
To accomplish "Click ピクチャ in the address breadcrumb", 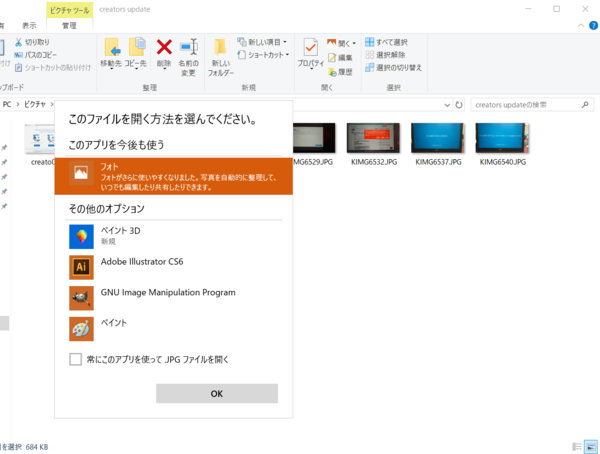I will click(35, 105).
